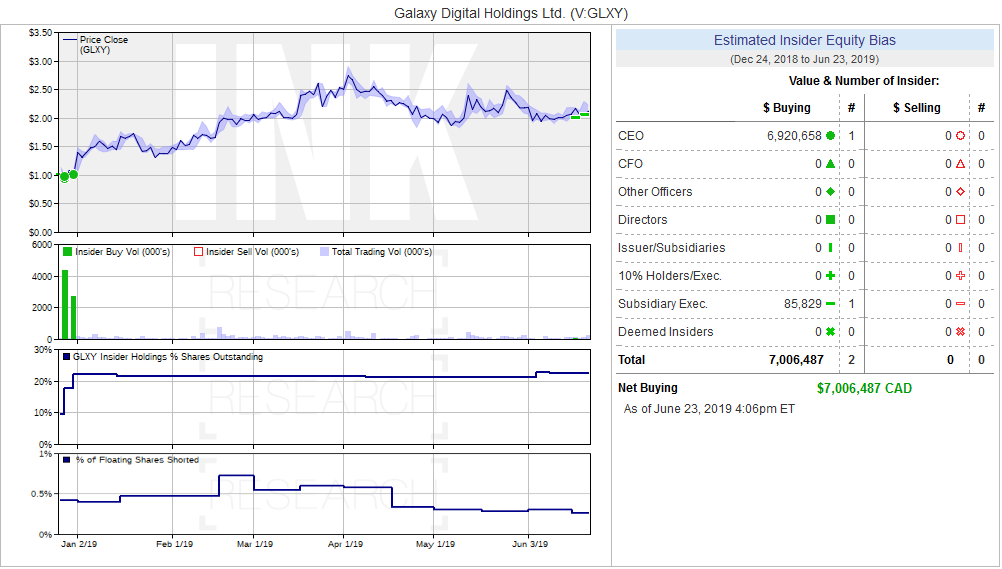Click the shorter green insider buy volume bar
This screenshot has height=569, width=1002.
tap(73, 318)
